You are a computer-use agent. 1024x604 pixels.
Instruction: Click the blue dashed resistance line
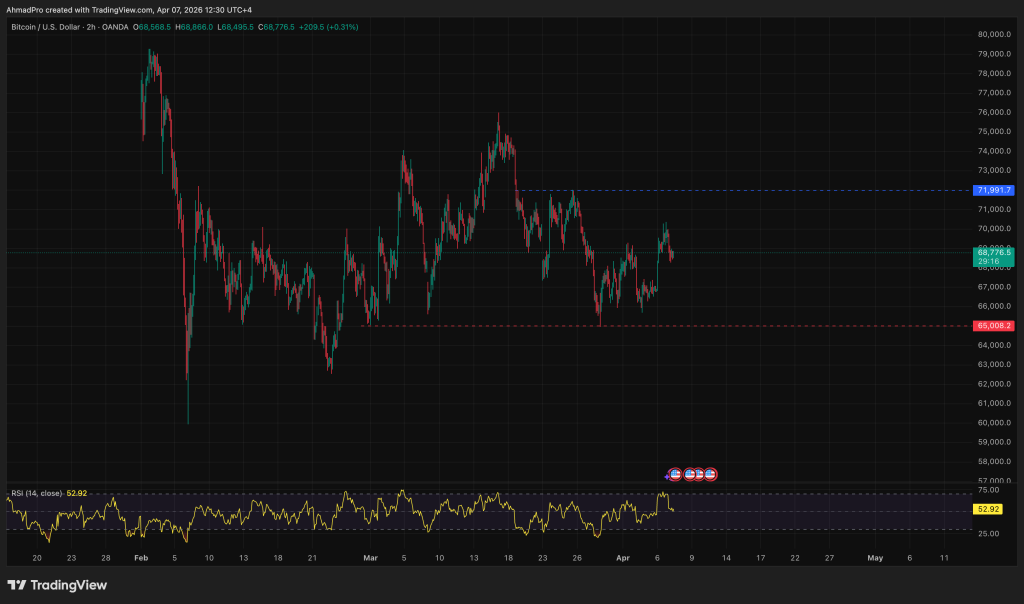coord(750,190)
